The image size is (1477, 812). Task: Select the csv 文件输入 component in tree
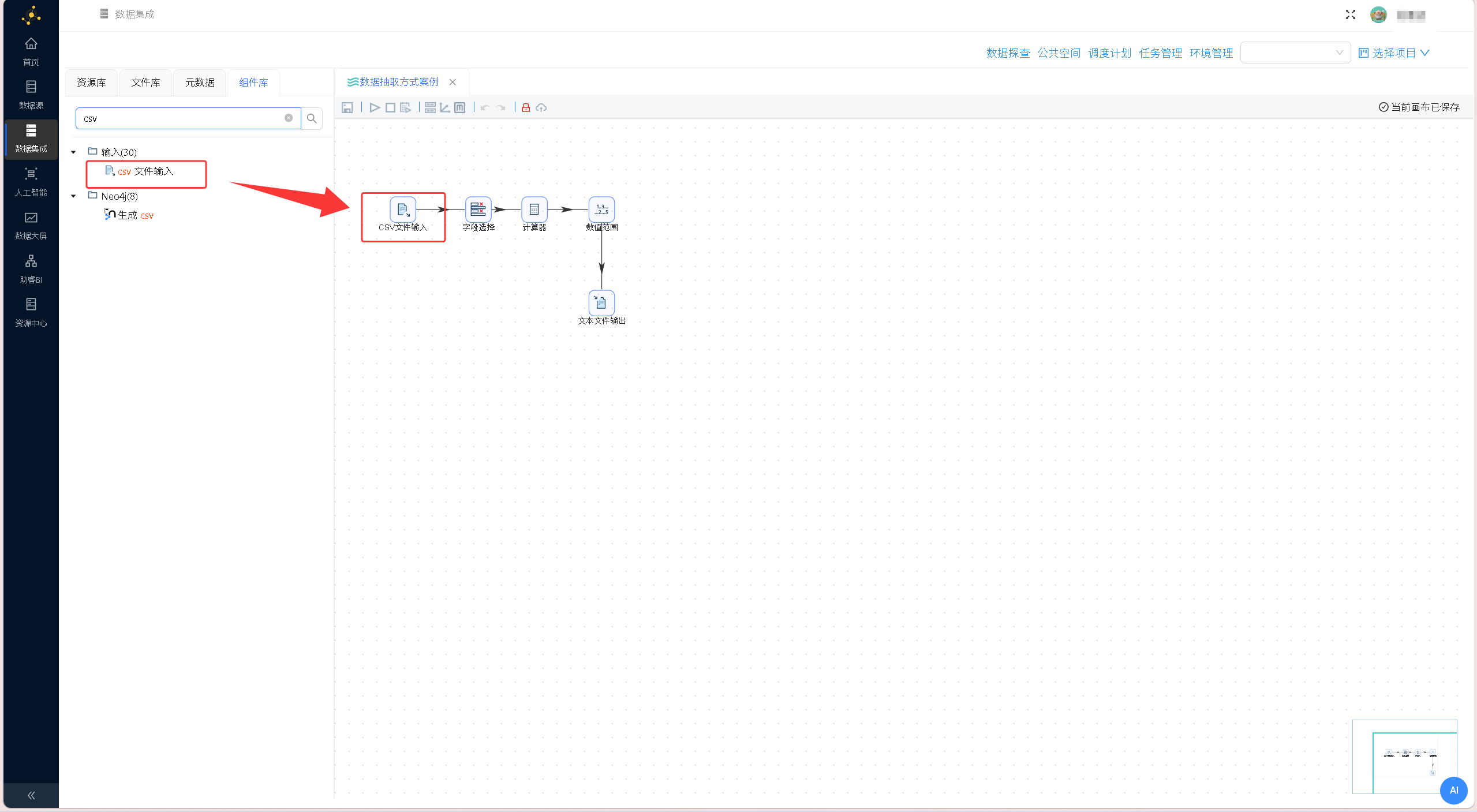[x=140, y=171]
